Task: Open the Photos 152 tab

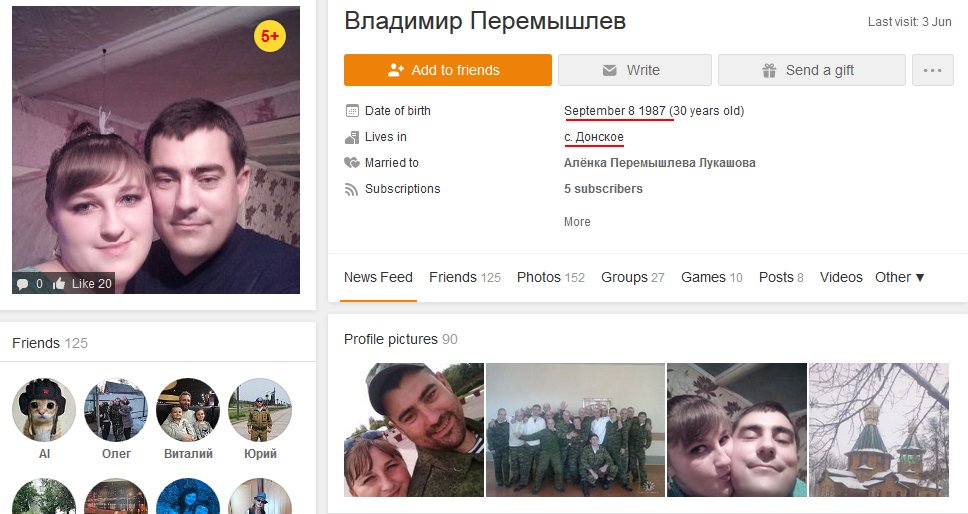Action: pyautogui.click(x=551, y=278)
